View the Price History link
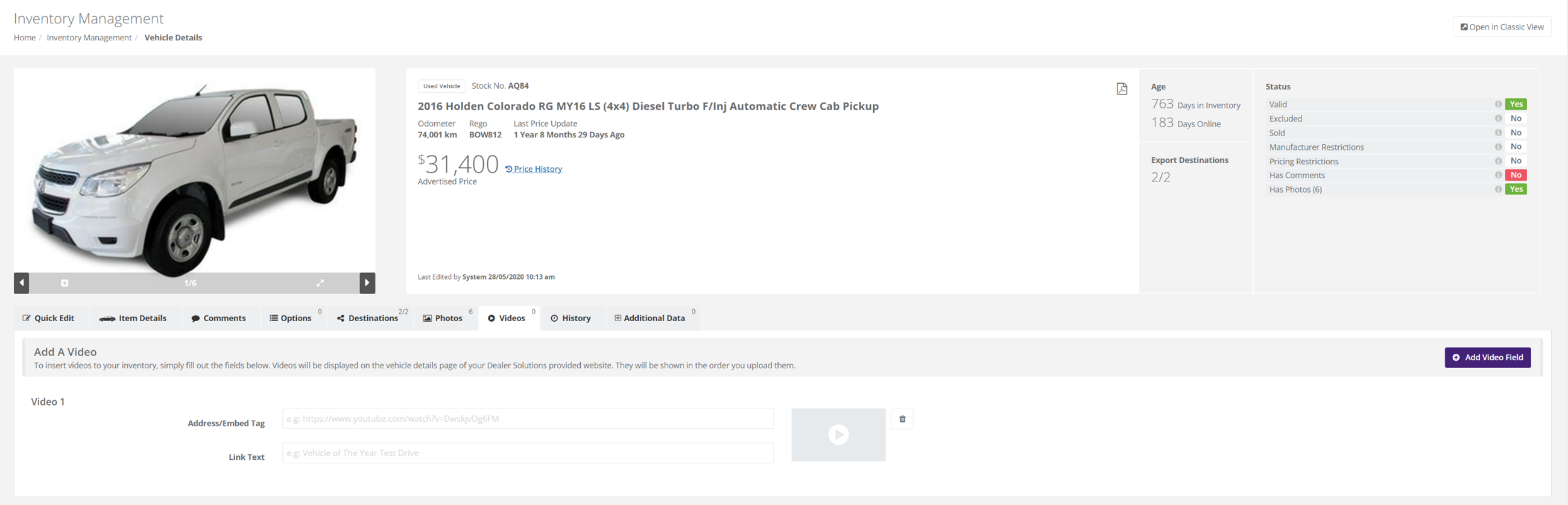 pos(534,169)
